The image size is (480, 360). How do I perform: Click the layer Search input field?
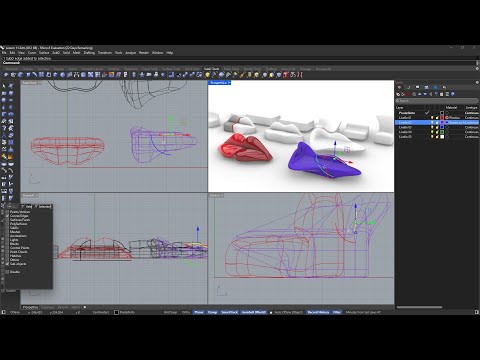(x=437, y=101)
